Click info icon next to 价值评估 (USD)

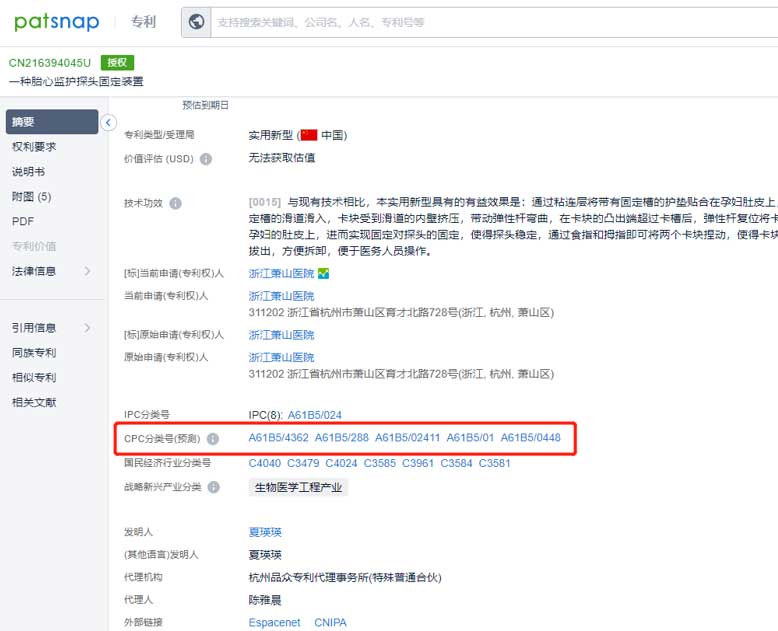point(206,159)
